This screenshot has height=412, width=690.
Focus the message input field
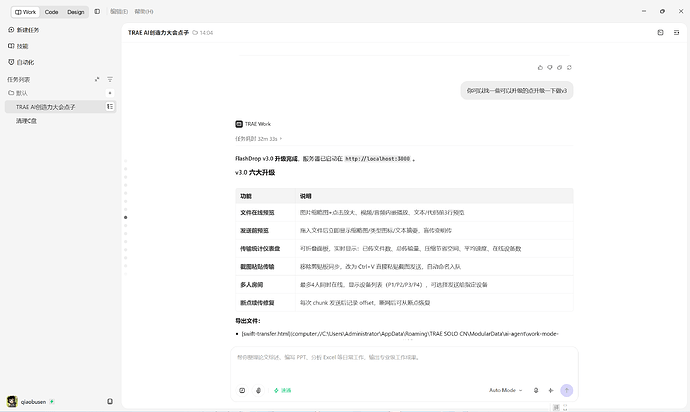404,363
